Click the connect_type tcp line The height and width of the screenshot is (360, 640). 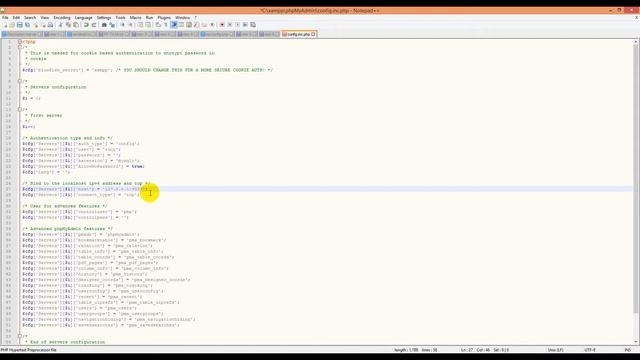(81, 195)
